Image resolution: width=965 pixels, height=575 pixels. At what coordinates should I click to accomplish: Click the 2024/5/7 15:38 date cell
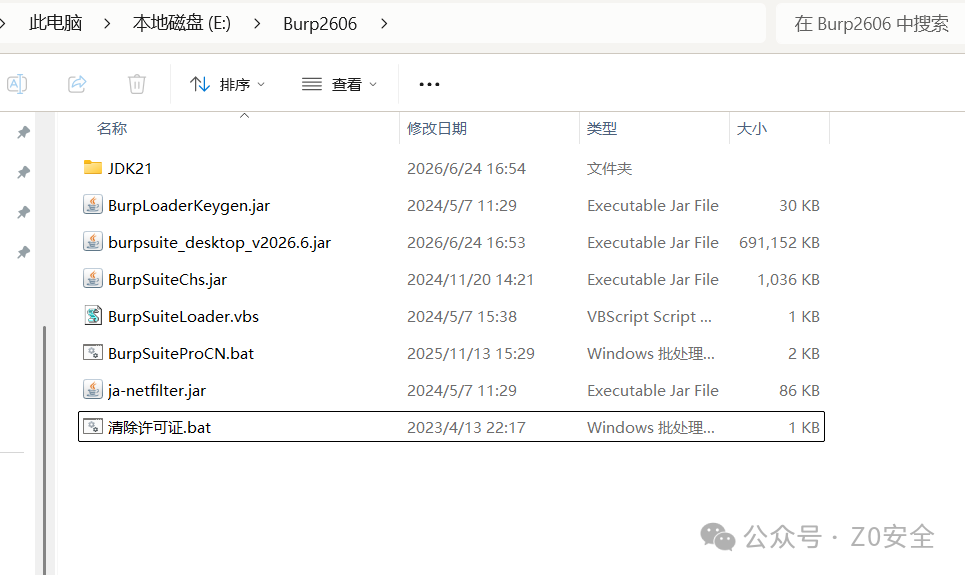tap(462, 316)
